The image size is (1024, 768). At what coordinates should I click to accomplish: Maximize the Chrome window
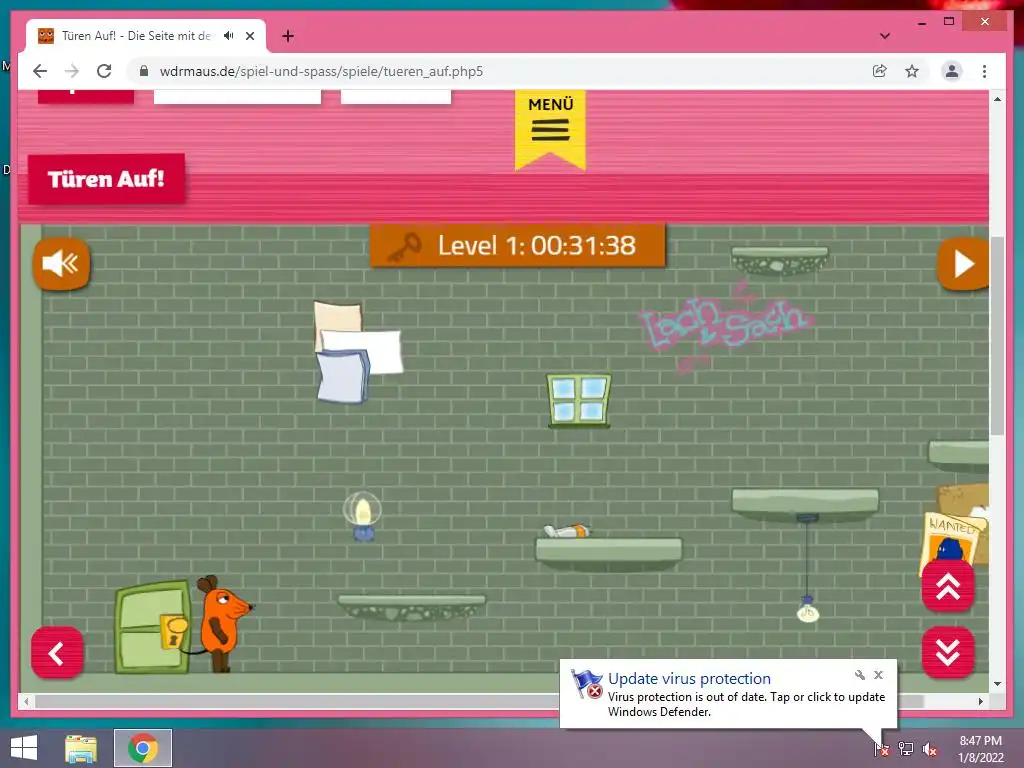tap(949, 22)
